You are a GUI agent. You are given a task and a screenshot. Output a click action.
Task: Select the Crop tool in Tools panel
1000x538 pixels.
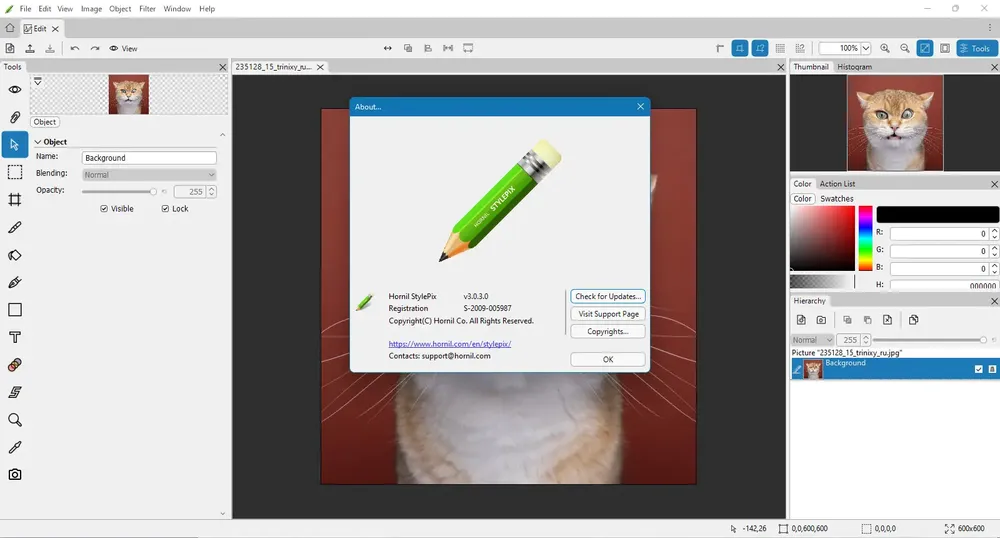click(x=15, y=200)
